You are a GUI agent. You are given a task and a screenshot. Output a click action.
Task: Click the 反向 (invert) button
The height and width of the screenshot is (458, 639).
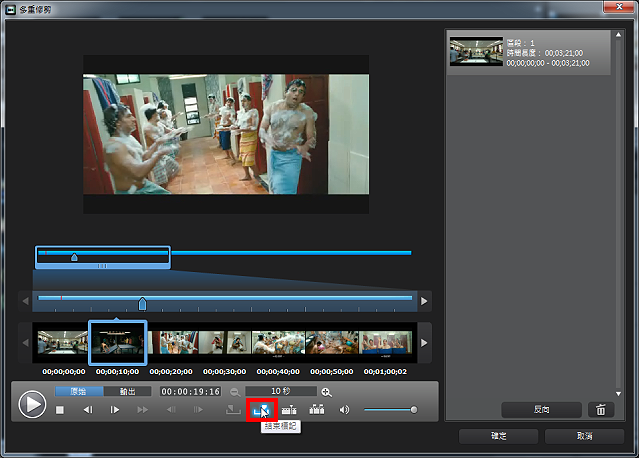(541, 410)
